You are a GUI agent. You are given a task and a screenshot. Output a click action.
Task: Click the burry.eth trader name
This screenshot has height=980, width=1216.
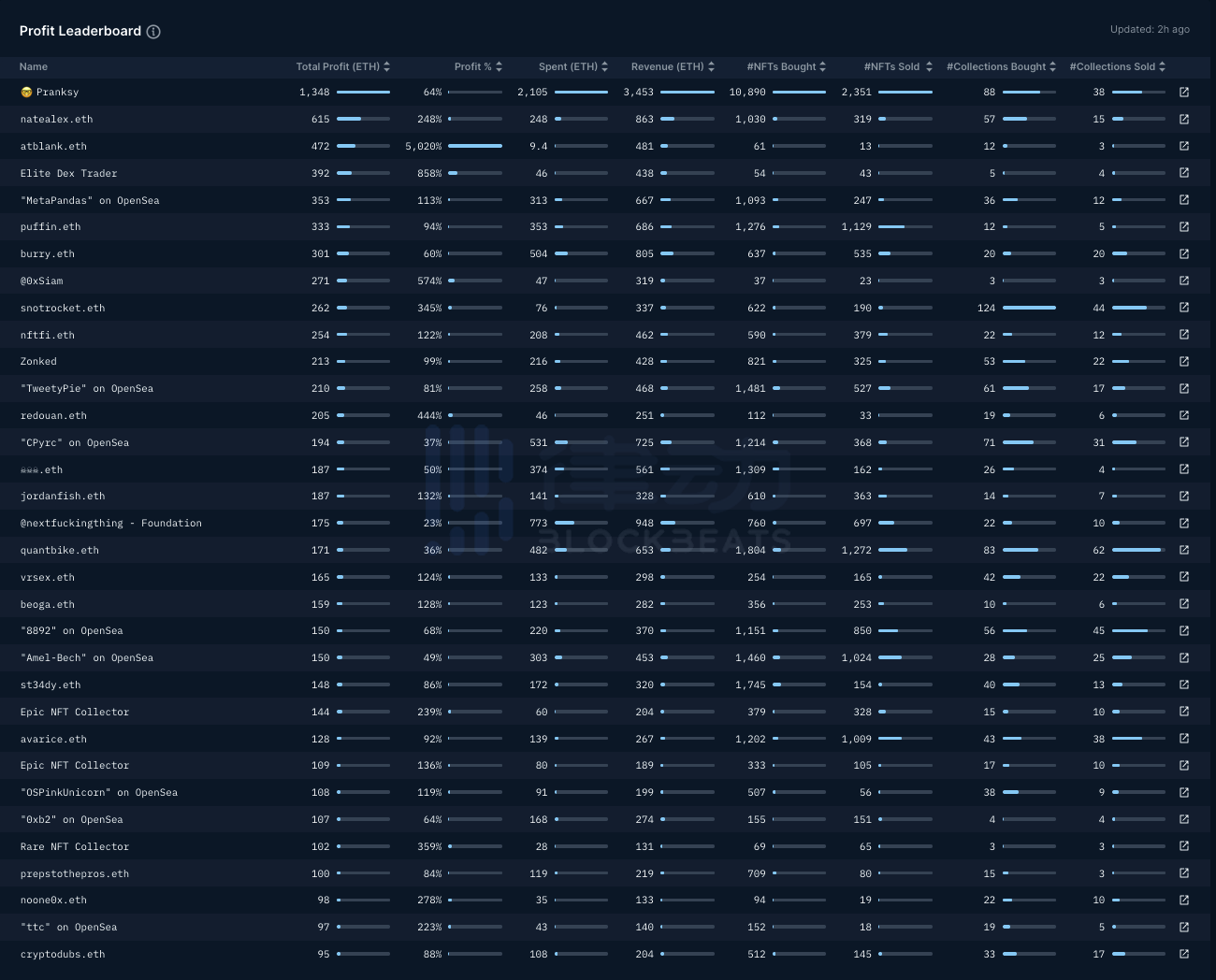48,253
